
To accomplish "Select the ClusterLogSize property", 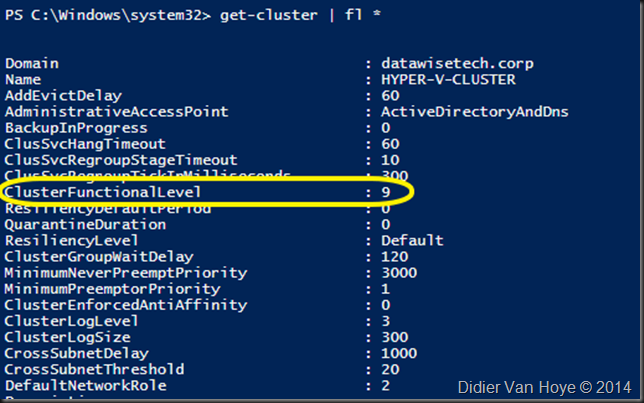I will pyautogui.click(x=68, y=338).
